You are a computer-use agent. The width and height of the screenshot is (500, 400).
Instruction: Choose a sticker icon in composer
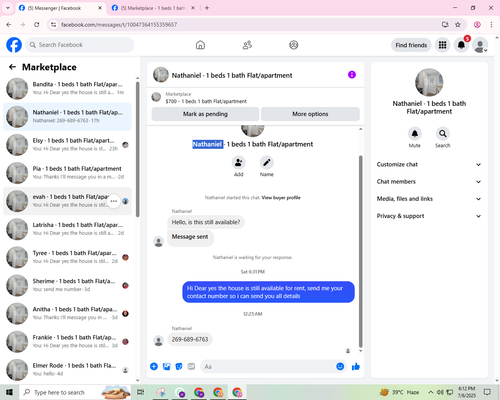(179, 367)
